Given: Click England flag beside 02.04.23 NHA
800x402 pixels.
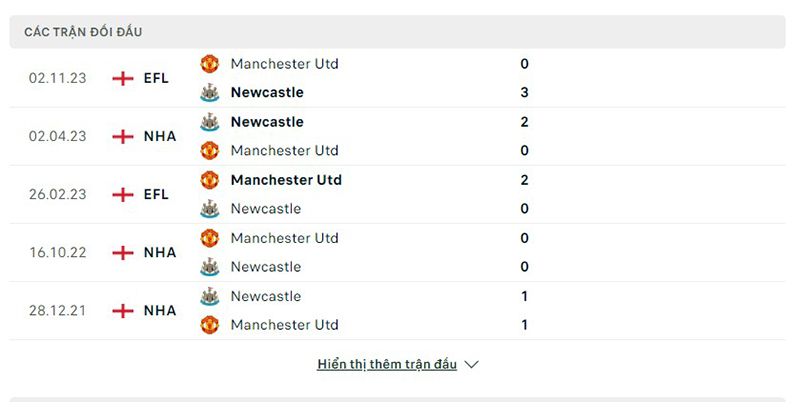Looking at the screenshot, I should [x=123, y=136].
